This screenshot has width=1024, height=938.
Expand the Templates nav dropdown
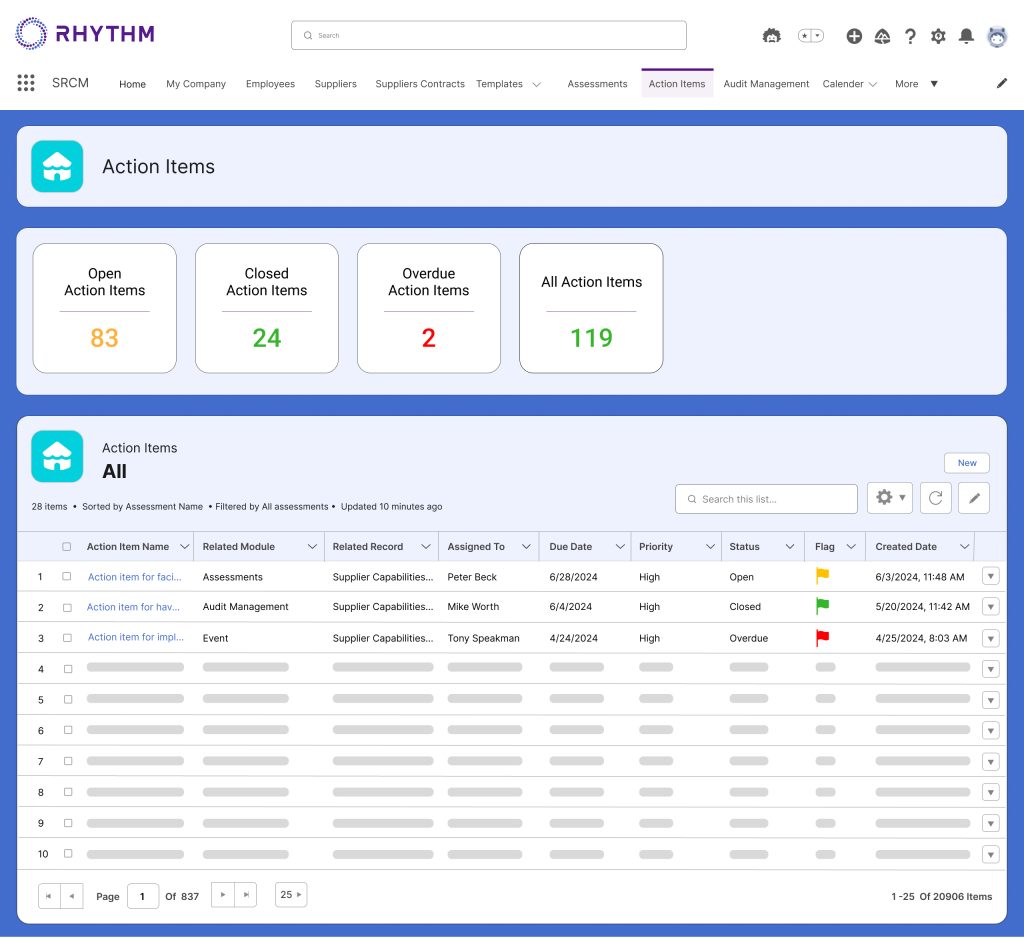pos(536,84)
